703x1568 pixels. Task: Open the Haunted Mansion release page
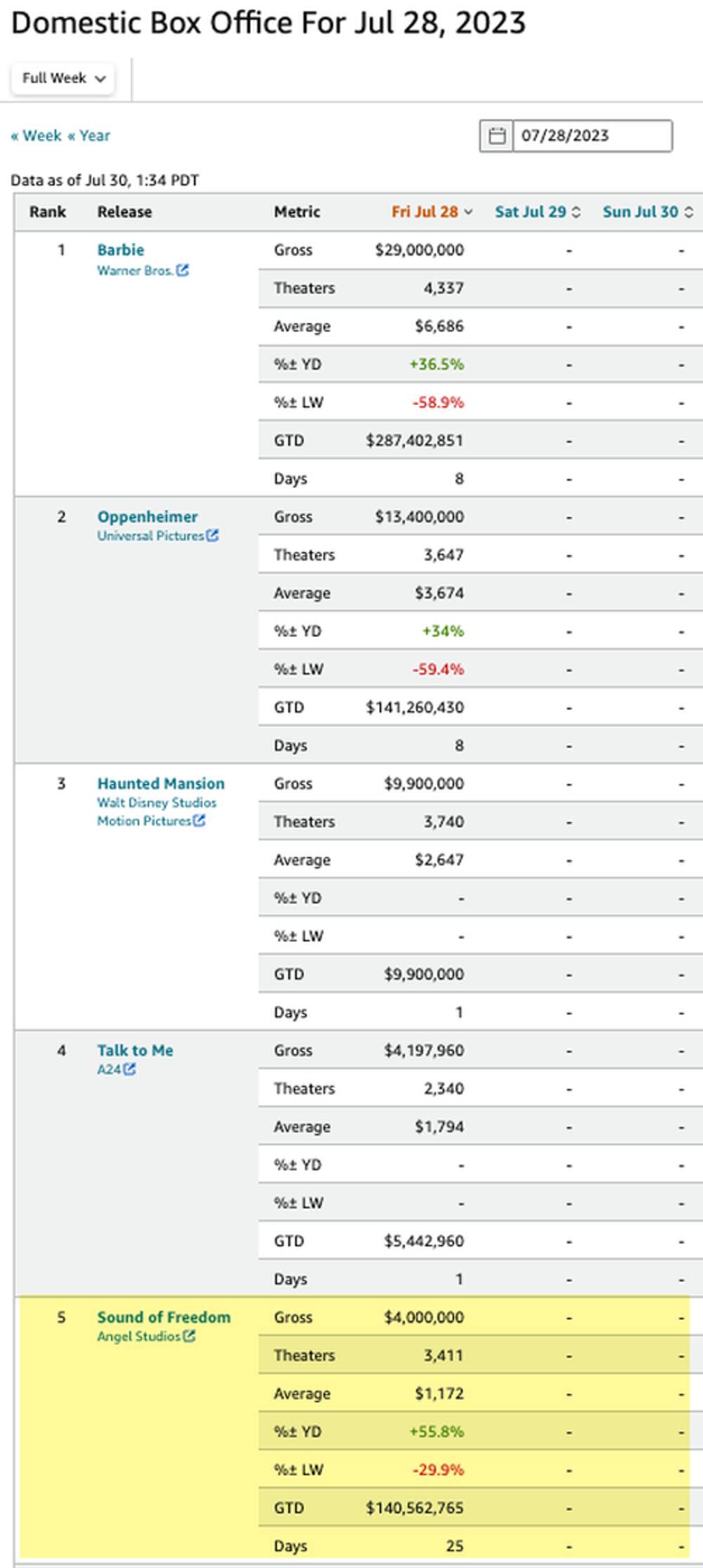pos(161,784)
